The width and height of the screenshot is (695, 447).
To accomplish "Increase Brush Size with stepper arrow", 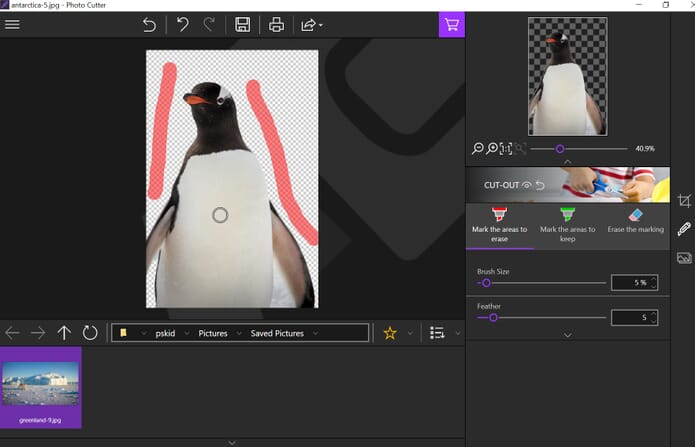I will pyautogui.click(x=653, y=279).
